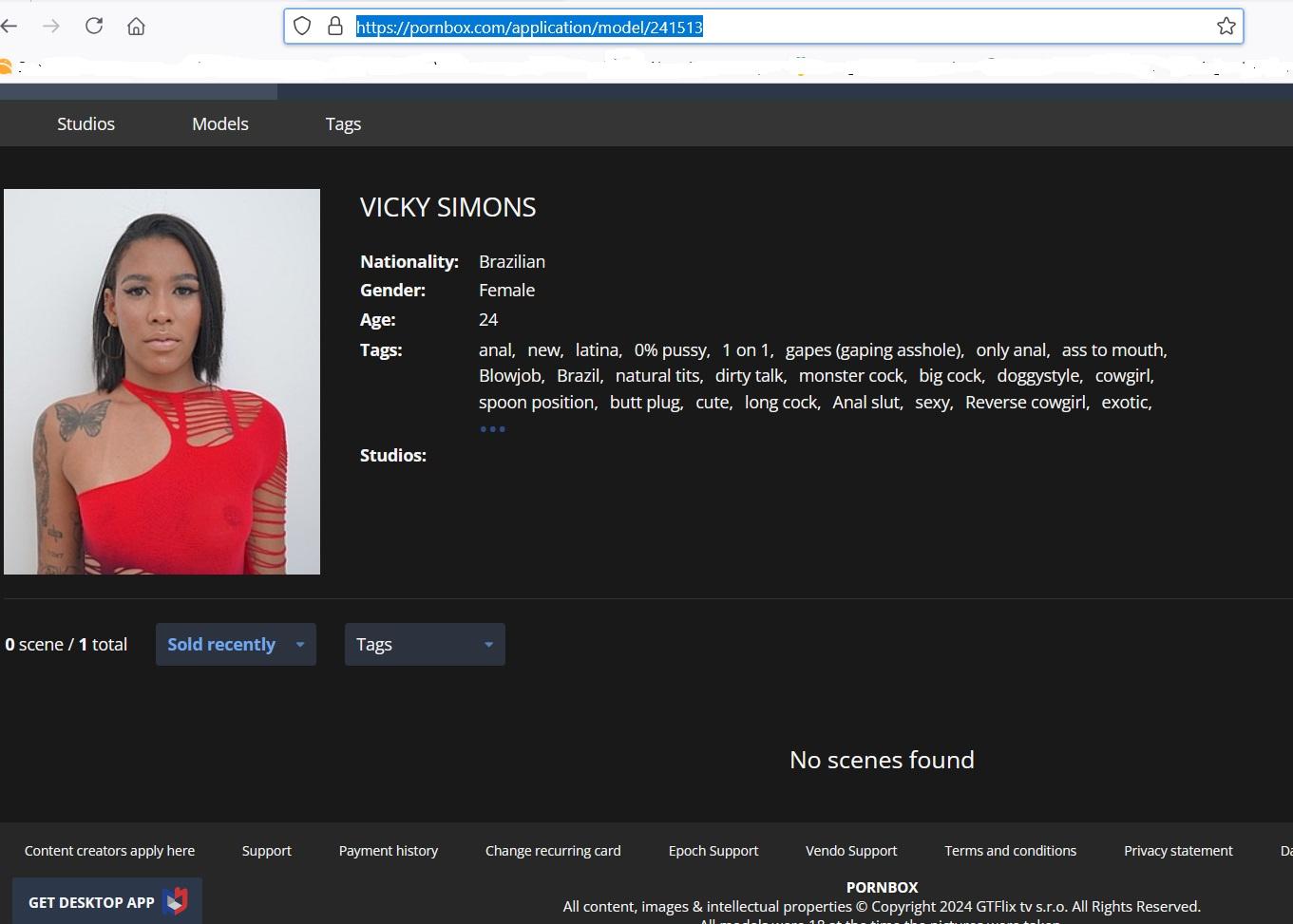Open the Studios navigation tab

click(86, 123)
